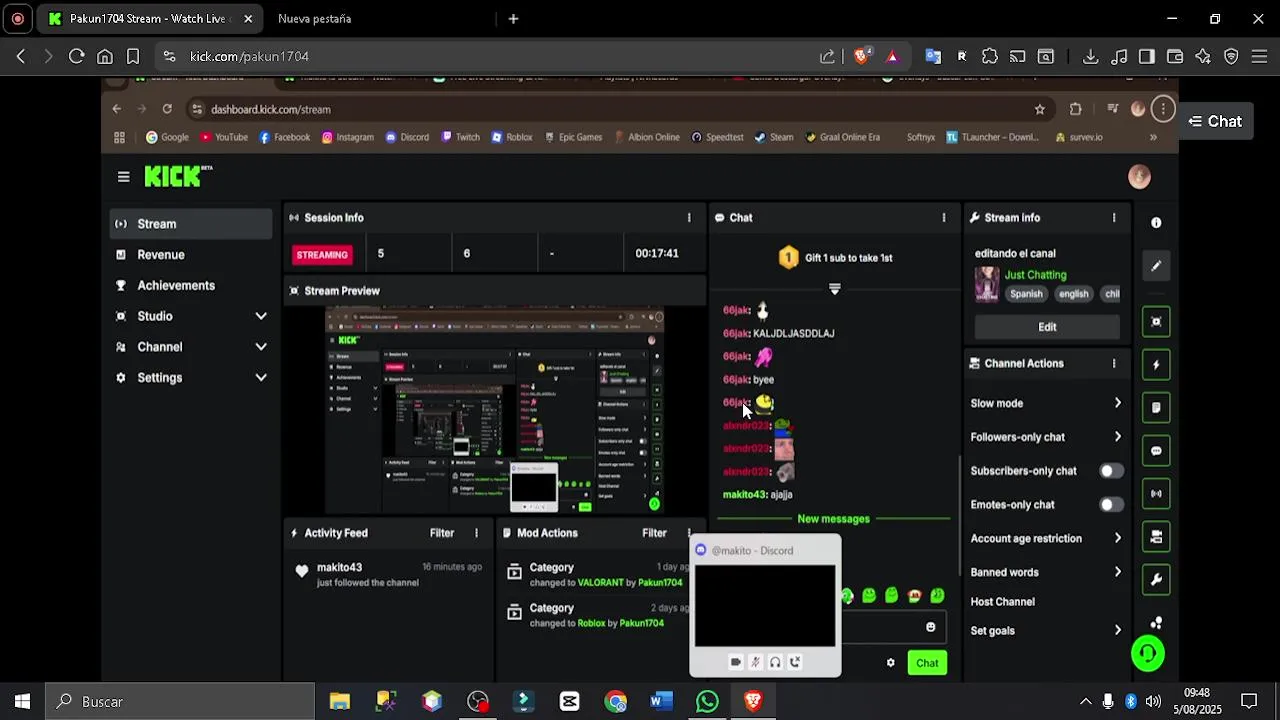Open the user avatar in Kick dashboard header

pos(1139,177)
